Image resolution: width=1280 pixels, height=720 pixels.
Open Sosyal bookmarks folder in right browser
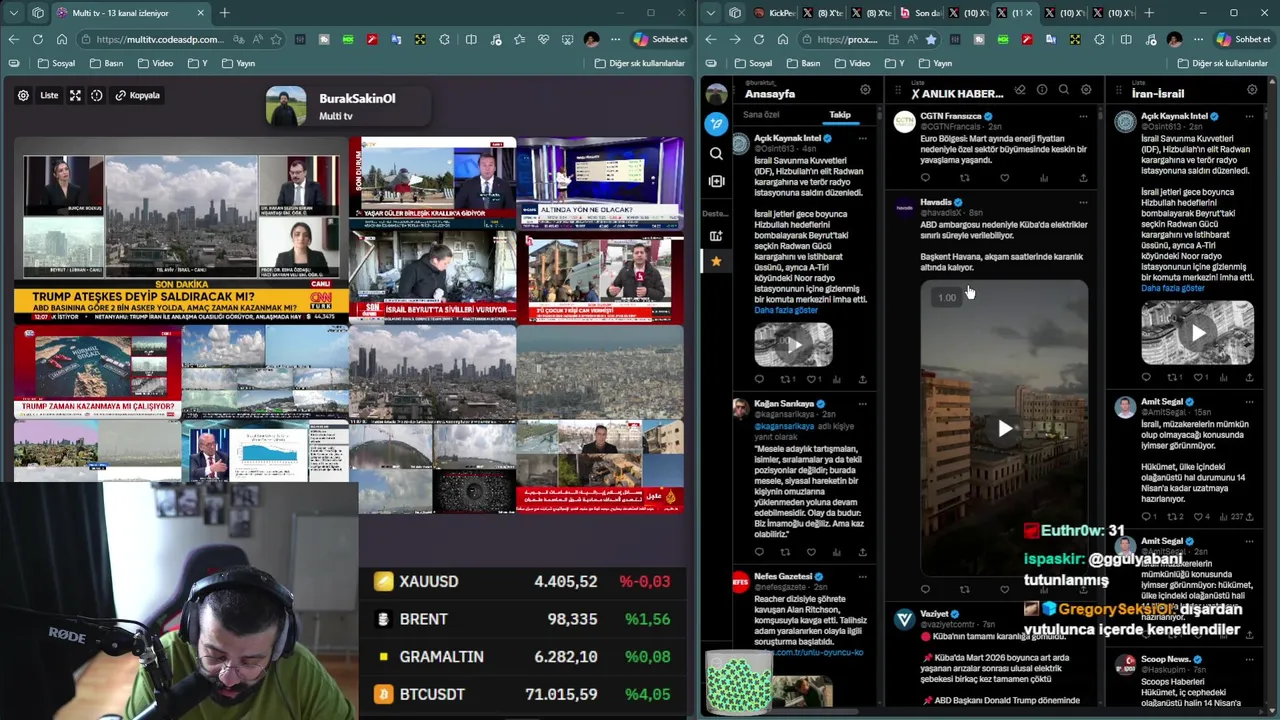click(755, 63)
